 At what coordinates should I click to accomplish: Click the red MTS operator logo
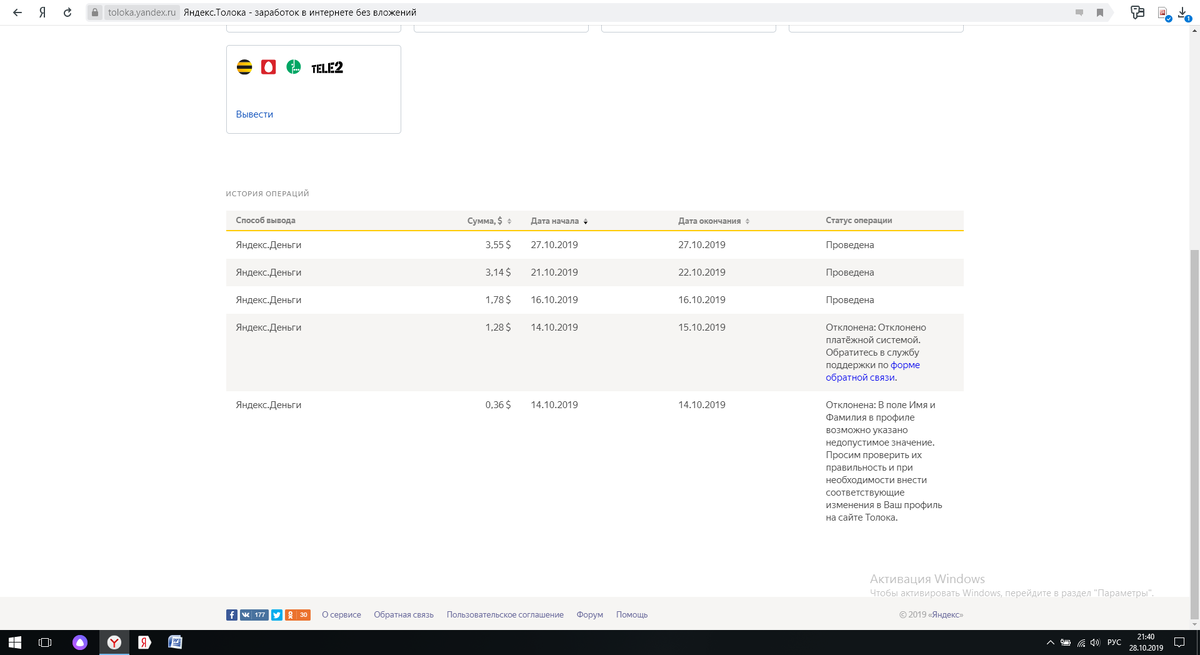(268, 68)
